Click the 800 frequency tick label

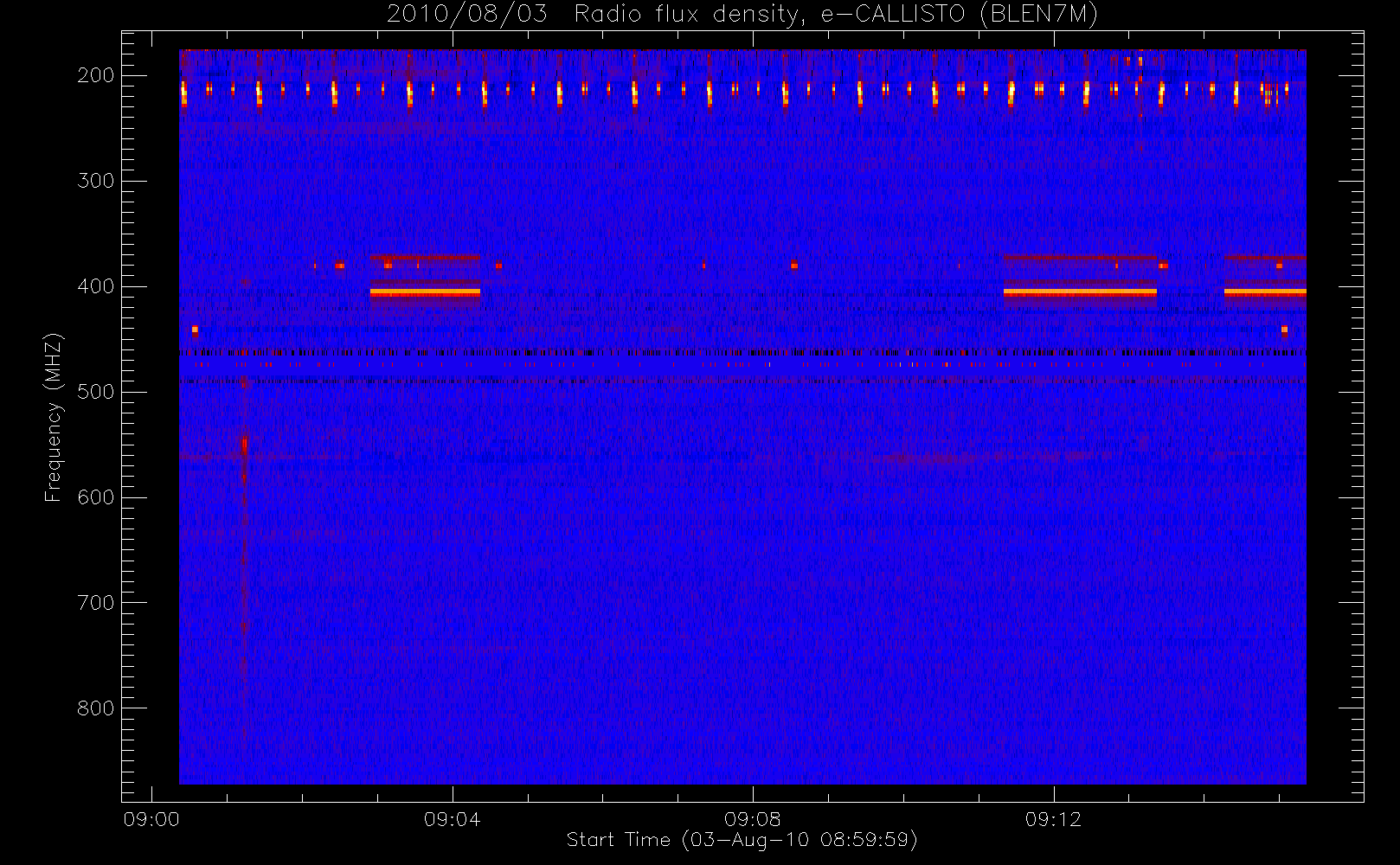[96, 708]
